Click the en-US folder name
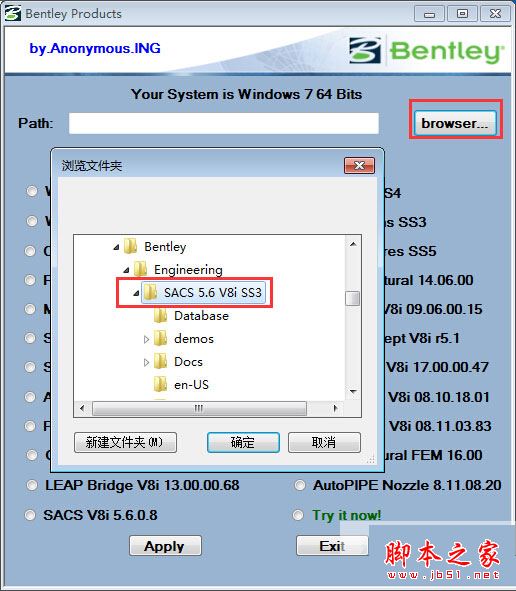Screen dimensions: 516x591 pyautogui.click(x=191, y=385)
